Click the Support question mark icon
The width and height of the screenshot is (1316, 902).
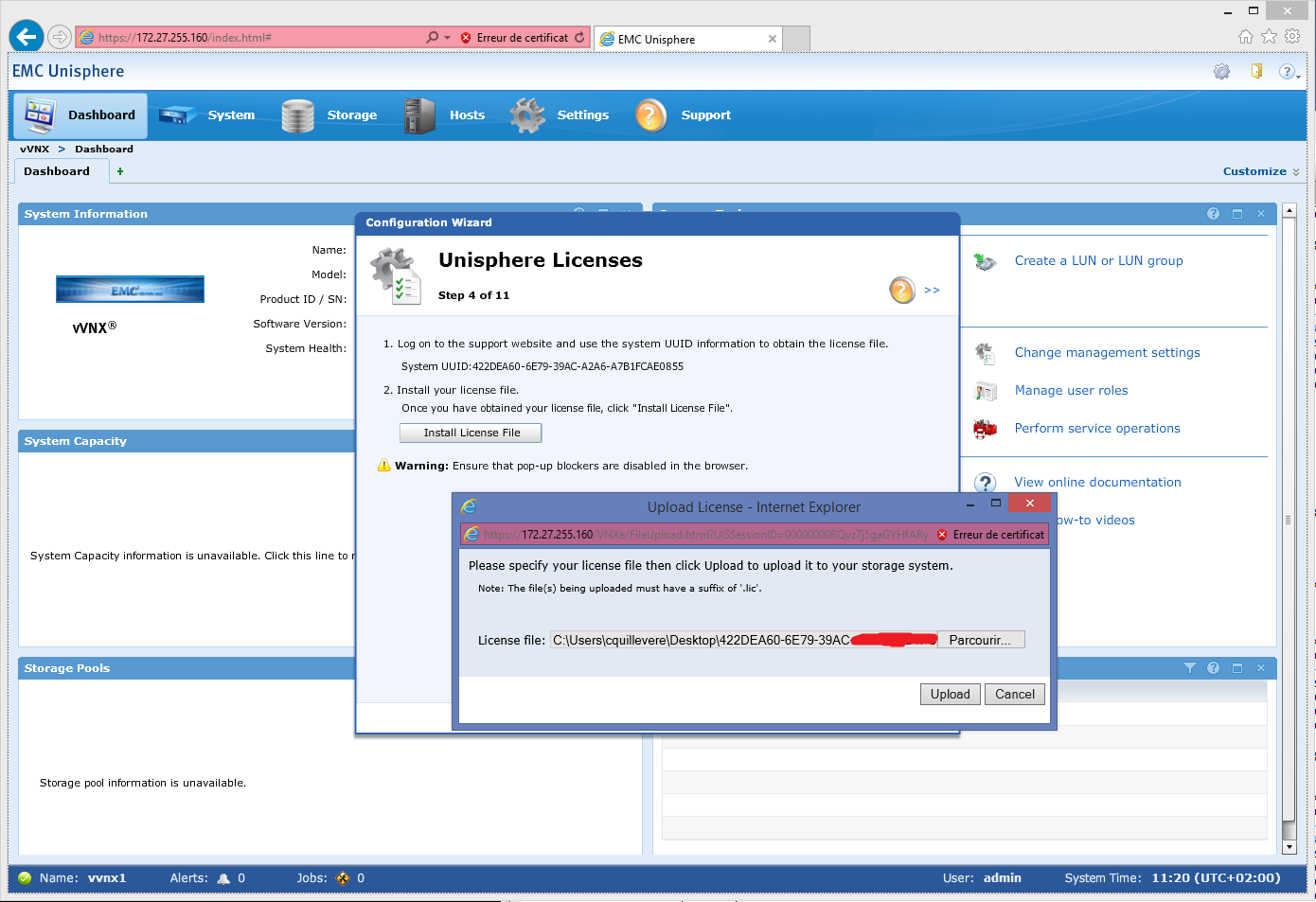click(x=650, y=115)
